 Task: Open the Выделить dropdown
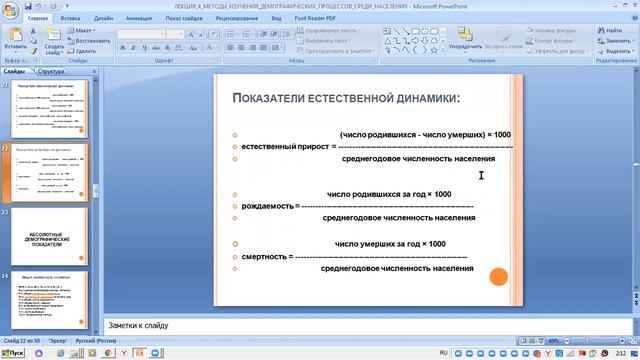point(616,51)
